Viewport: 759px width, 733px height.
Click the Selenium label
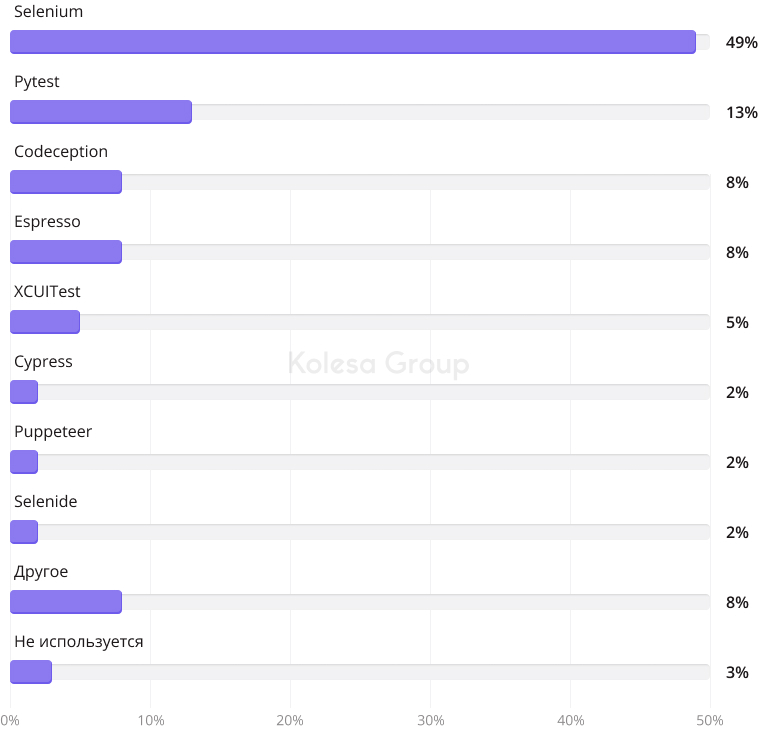48,12
